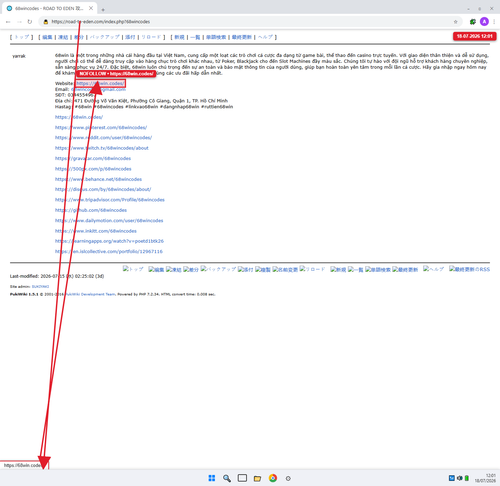Click the footer バックアップ icon link

point(218,269)
